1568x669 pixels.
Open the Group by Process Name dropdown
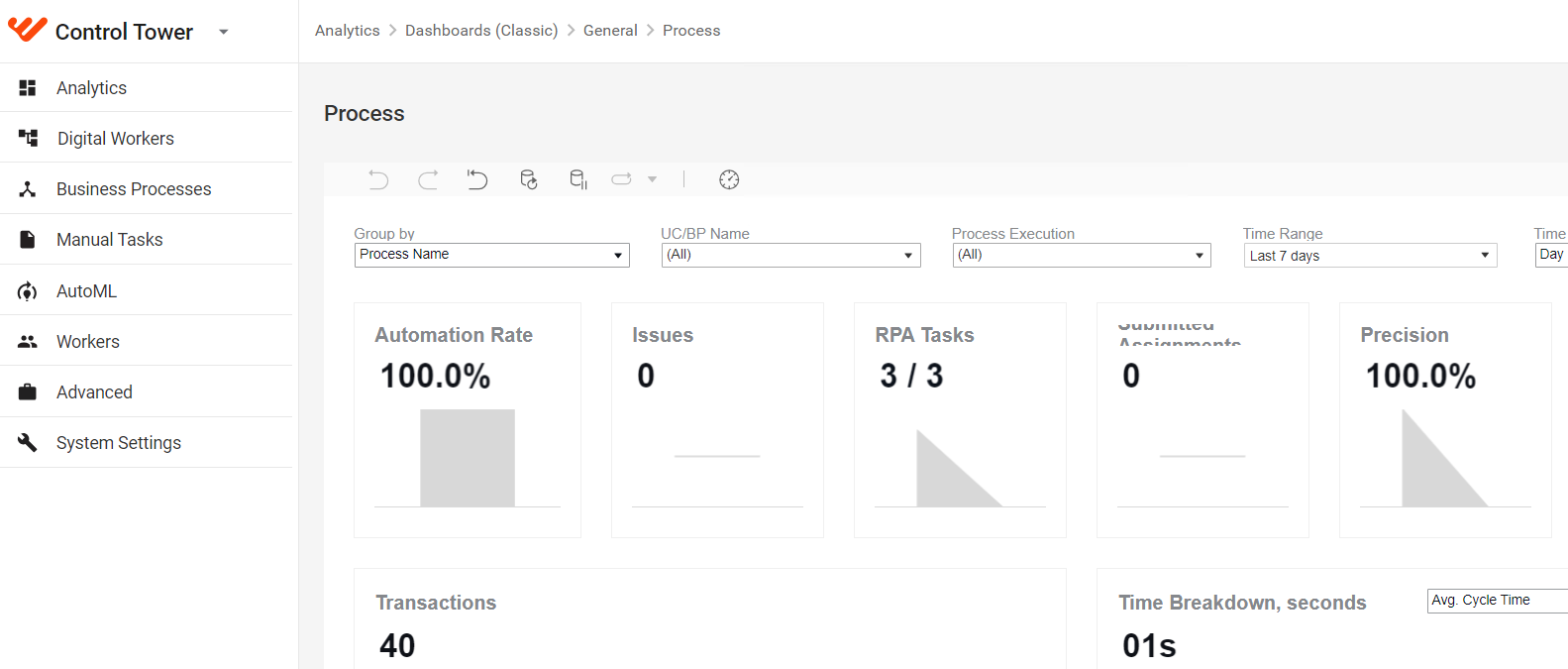(492, 255)
